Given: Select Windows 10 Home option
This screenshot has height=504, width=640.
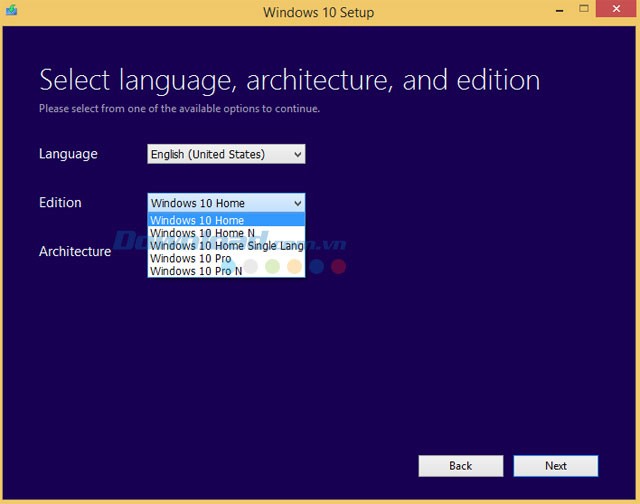Looking at the screenshot, I should (x=226, y=220).
